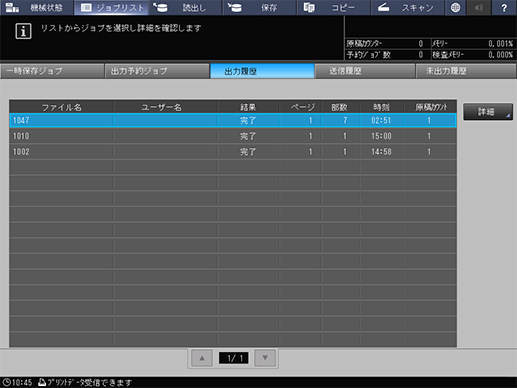Select job row 1002

(x=233, y=152)
